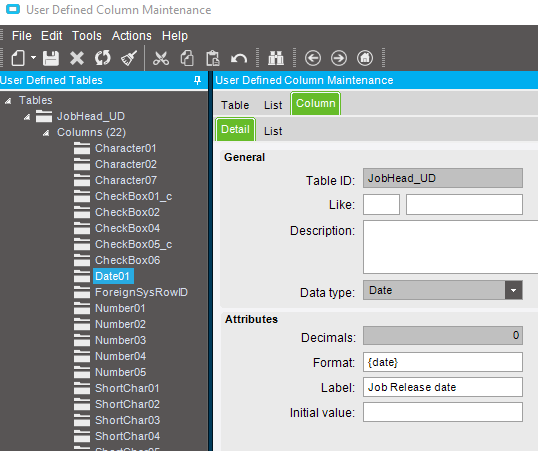Select Character02 in the tree
Image resolution: width=538 pixels, height=451 pixels.
pos(126,164)
